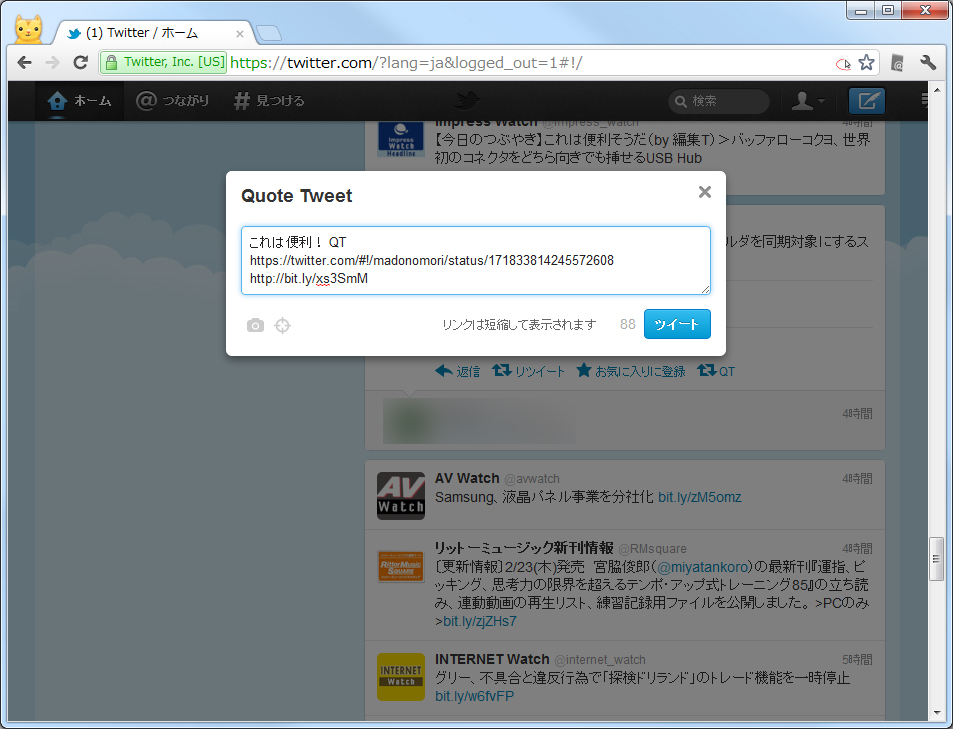The width and height of the screenshot is (953, 729).
Task: Open the Home timeline with the ホーム icon
Action: pos(58,100)
